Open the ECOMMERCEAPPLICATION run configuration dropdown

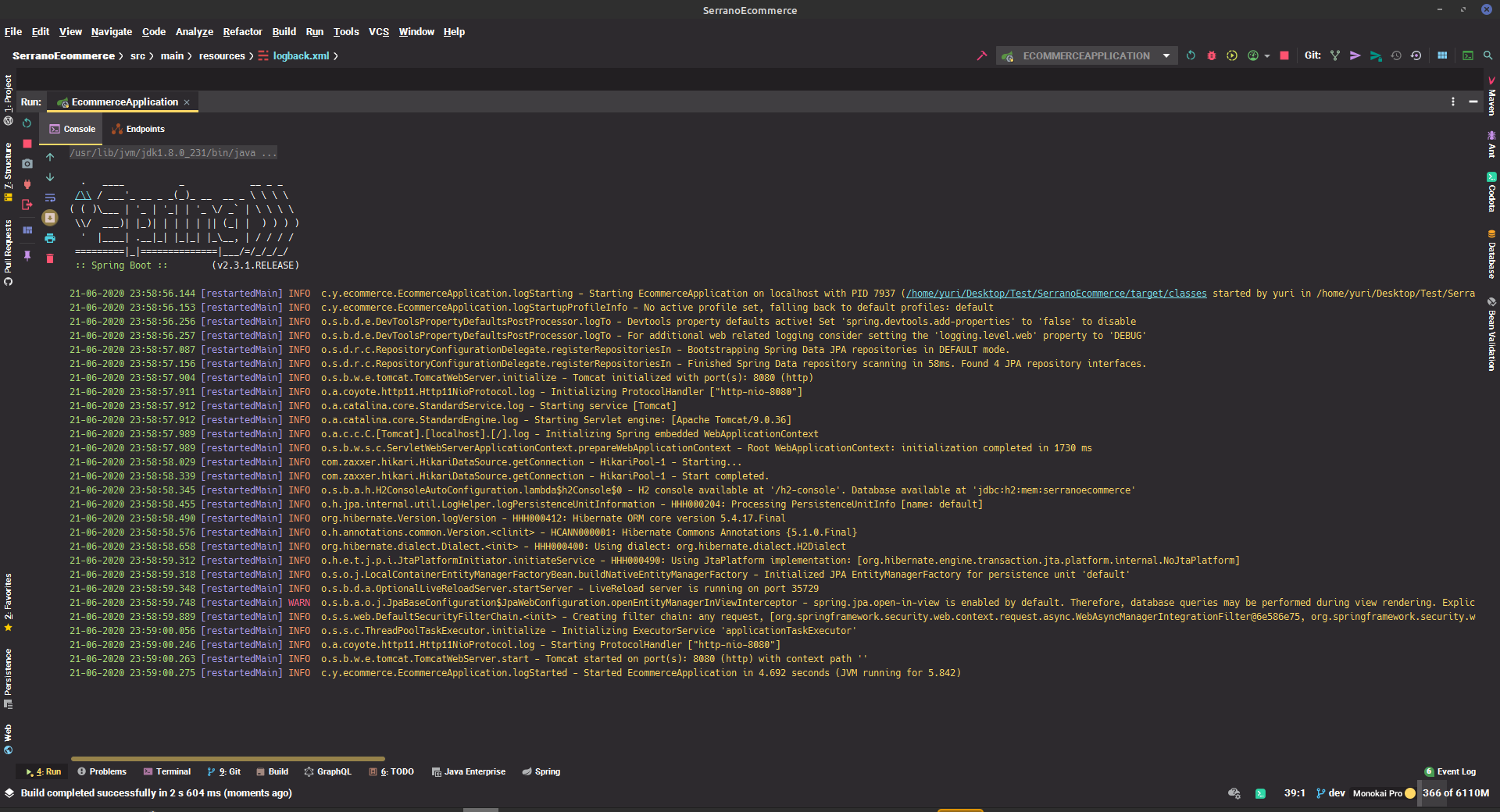click(1087, 55)
